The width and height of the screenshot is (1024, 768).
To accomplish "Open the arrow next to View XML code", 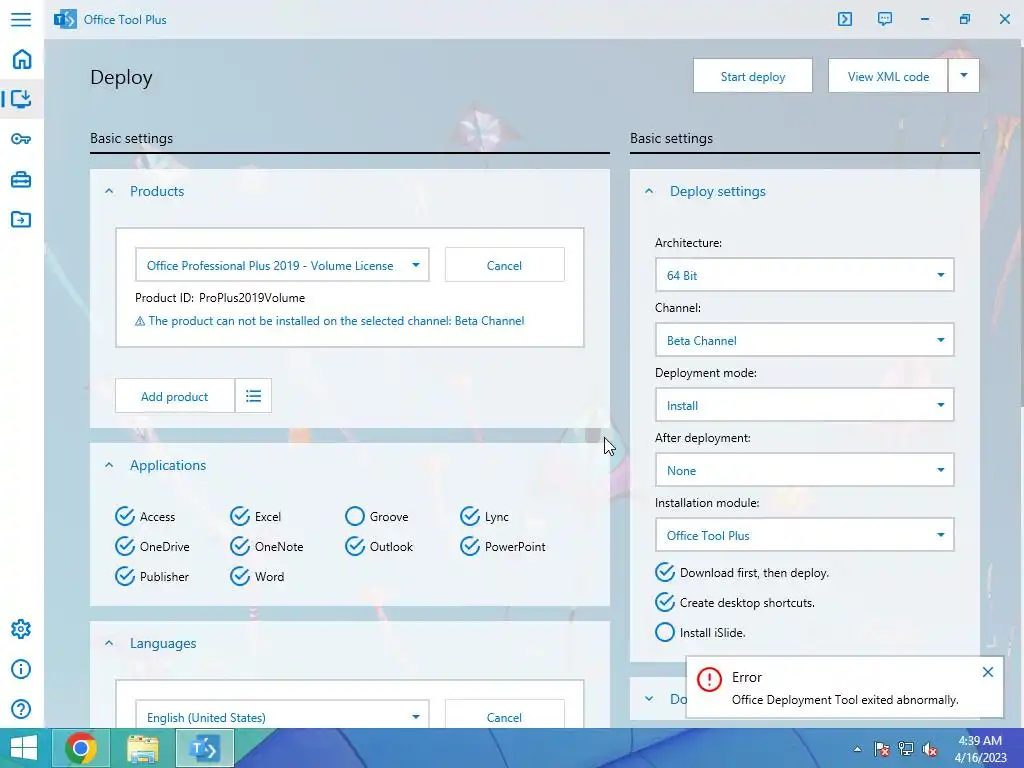I will click(x=963, y=76).
